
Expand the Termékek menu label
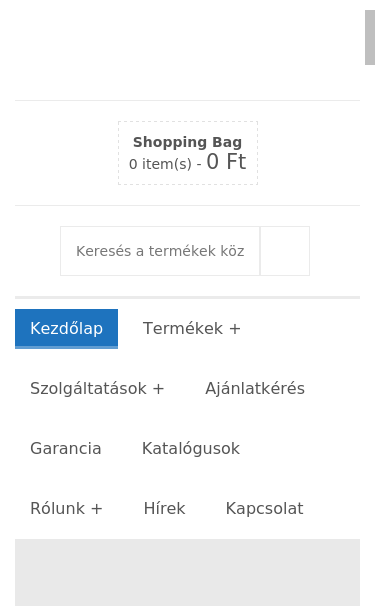pos(183,329)
